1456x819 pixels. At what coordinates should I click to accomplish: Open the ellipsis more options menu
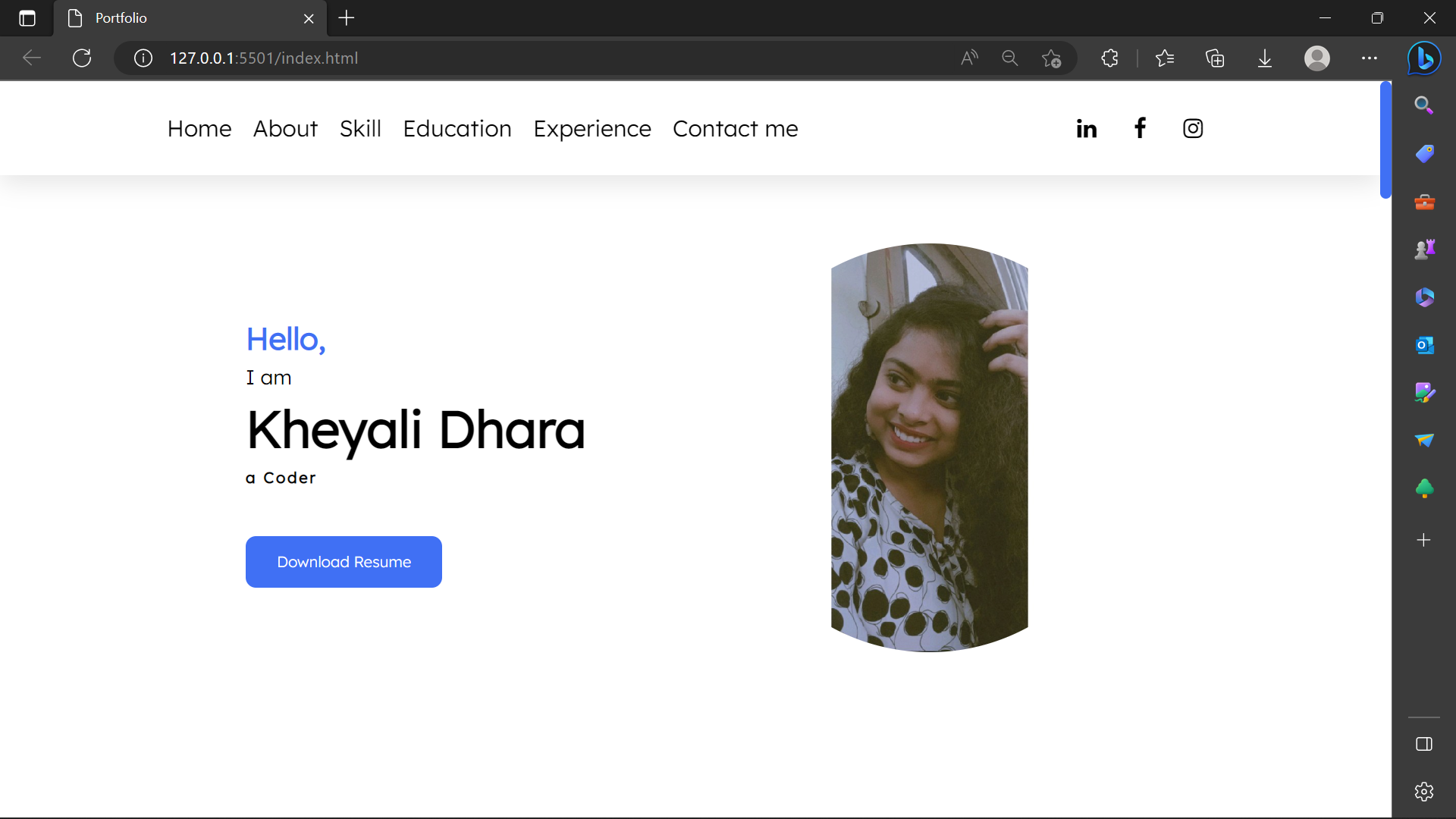click(x=1369, y=58)
